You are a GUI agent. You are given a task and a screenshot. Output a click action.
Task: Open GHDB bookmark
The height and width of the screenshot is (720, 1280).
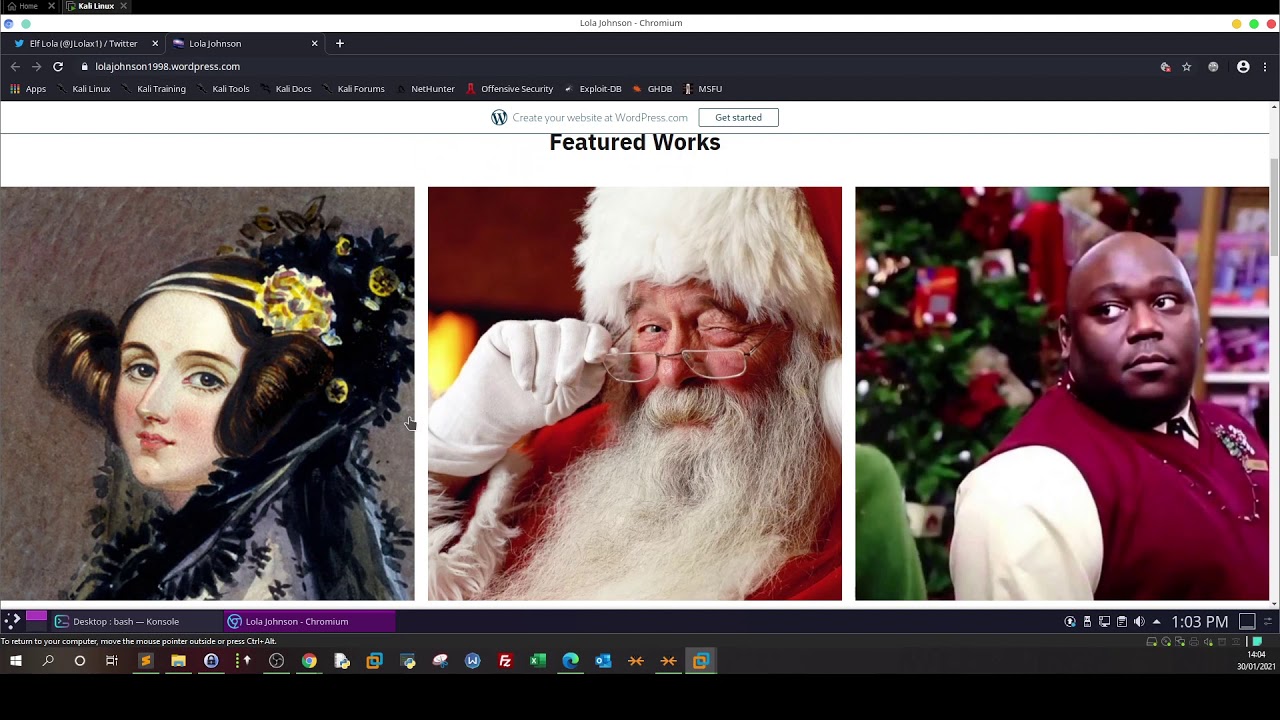pyautogui.click(x=652, y=89)
